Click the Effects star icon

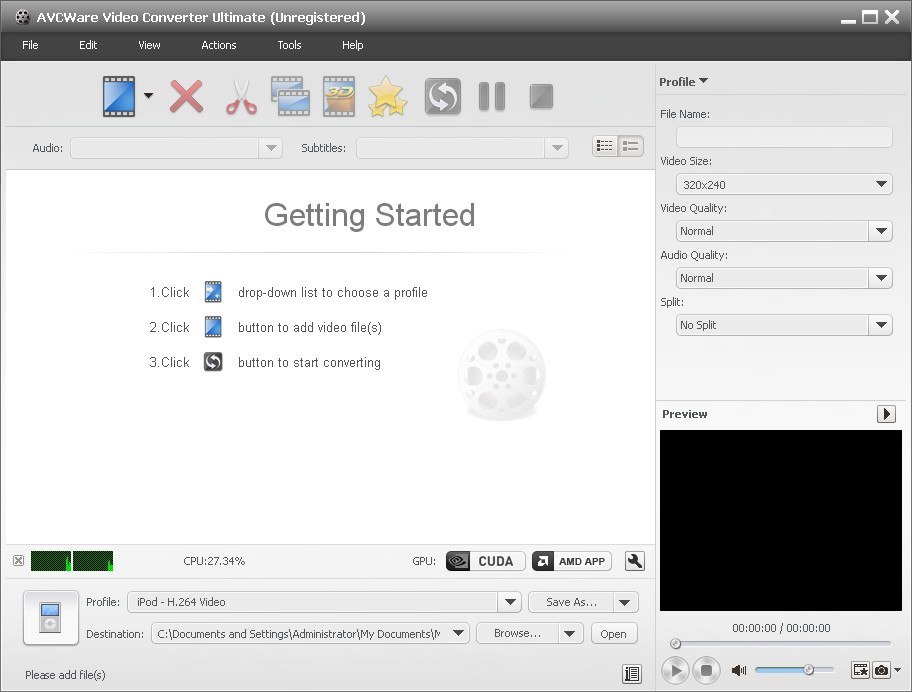tap(387, 96)
